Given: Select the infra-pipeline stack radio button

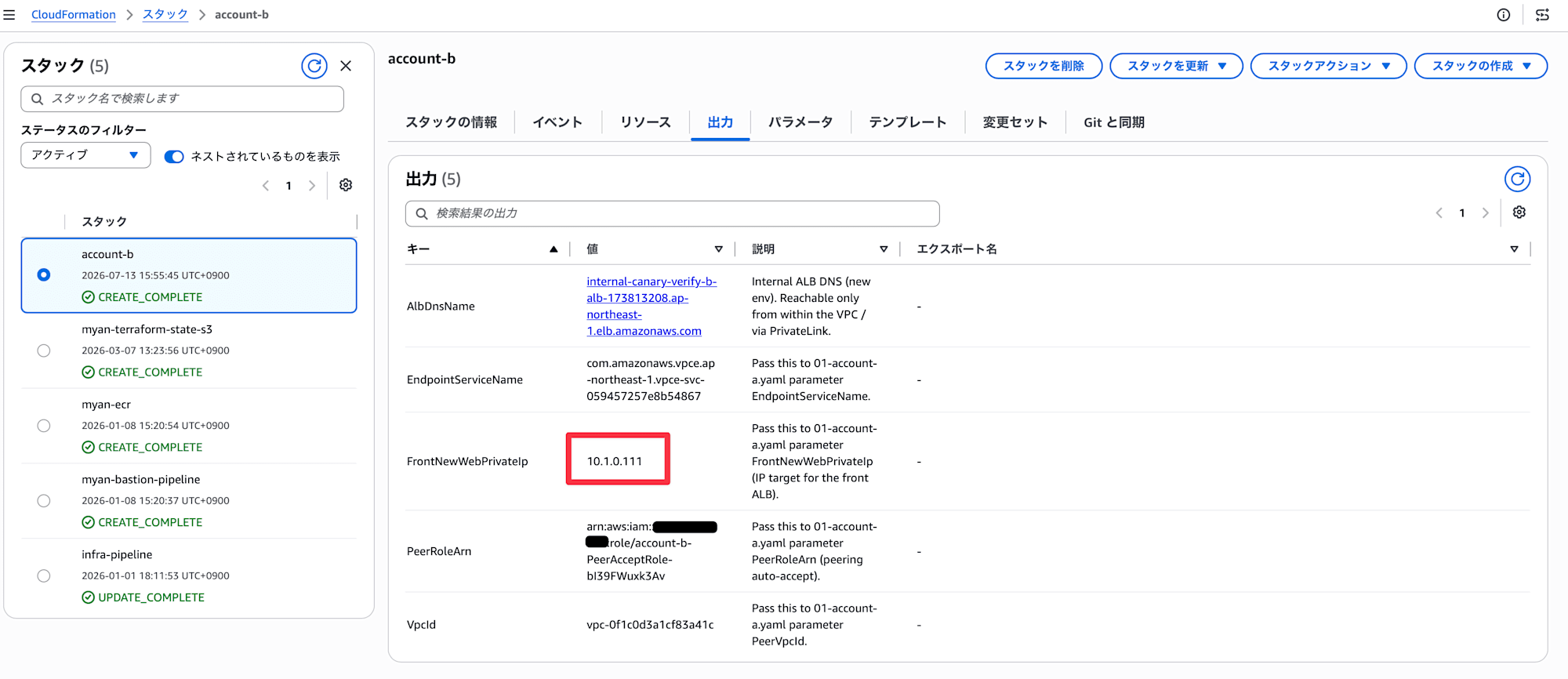Looking at the screenshot, I should coord(44,576).
